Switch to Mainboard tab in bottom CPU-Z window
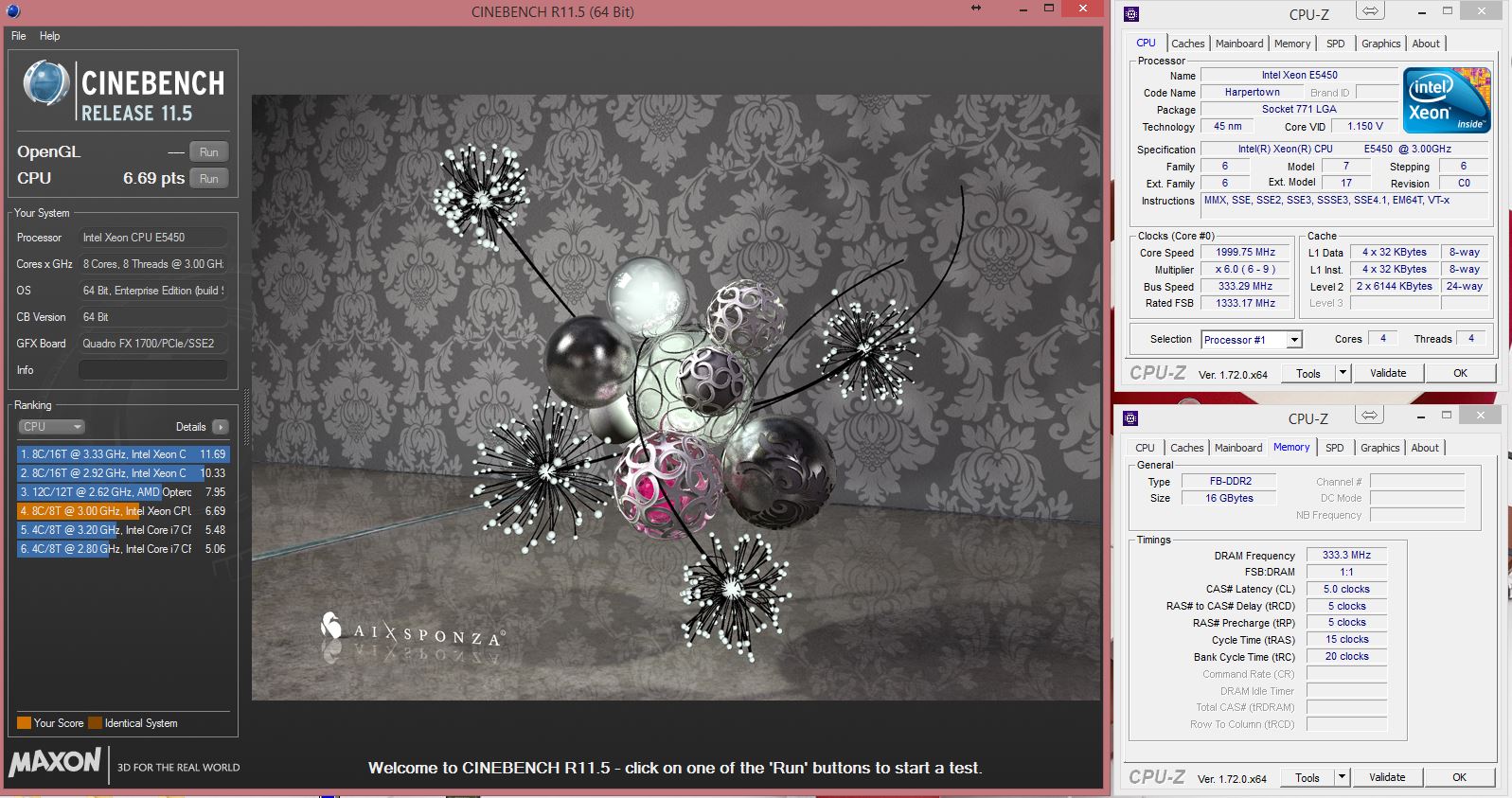 pos(1238,448)
